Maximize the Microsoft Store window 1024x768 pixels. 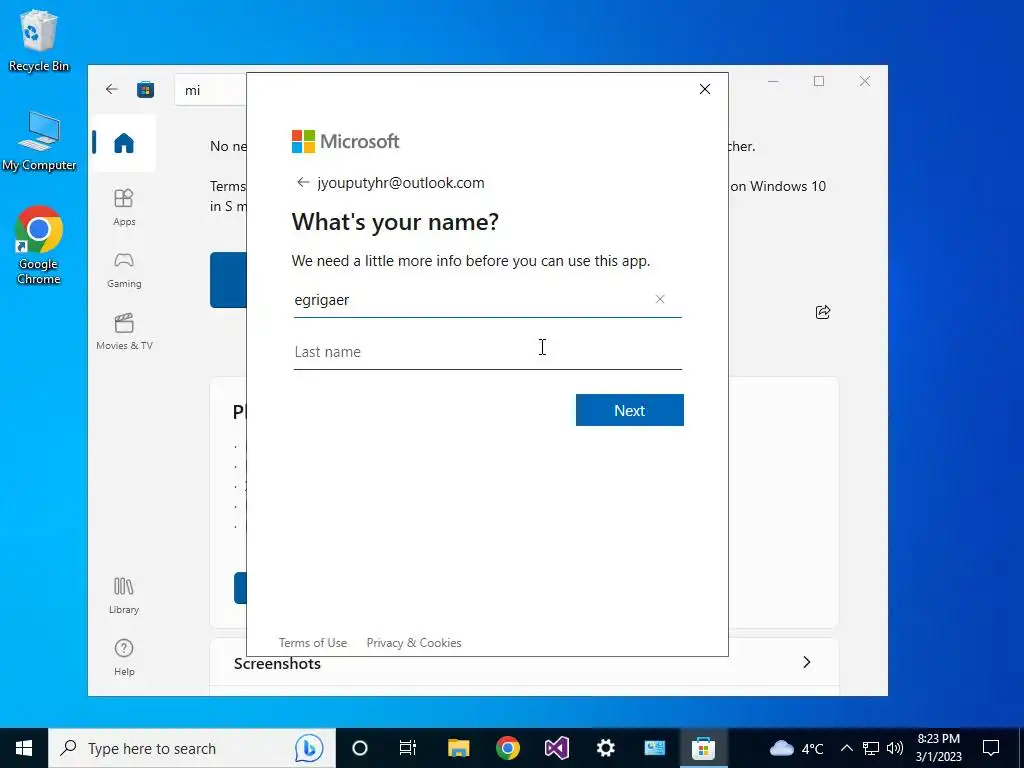pyautogui.click(x=819, y=81)
